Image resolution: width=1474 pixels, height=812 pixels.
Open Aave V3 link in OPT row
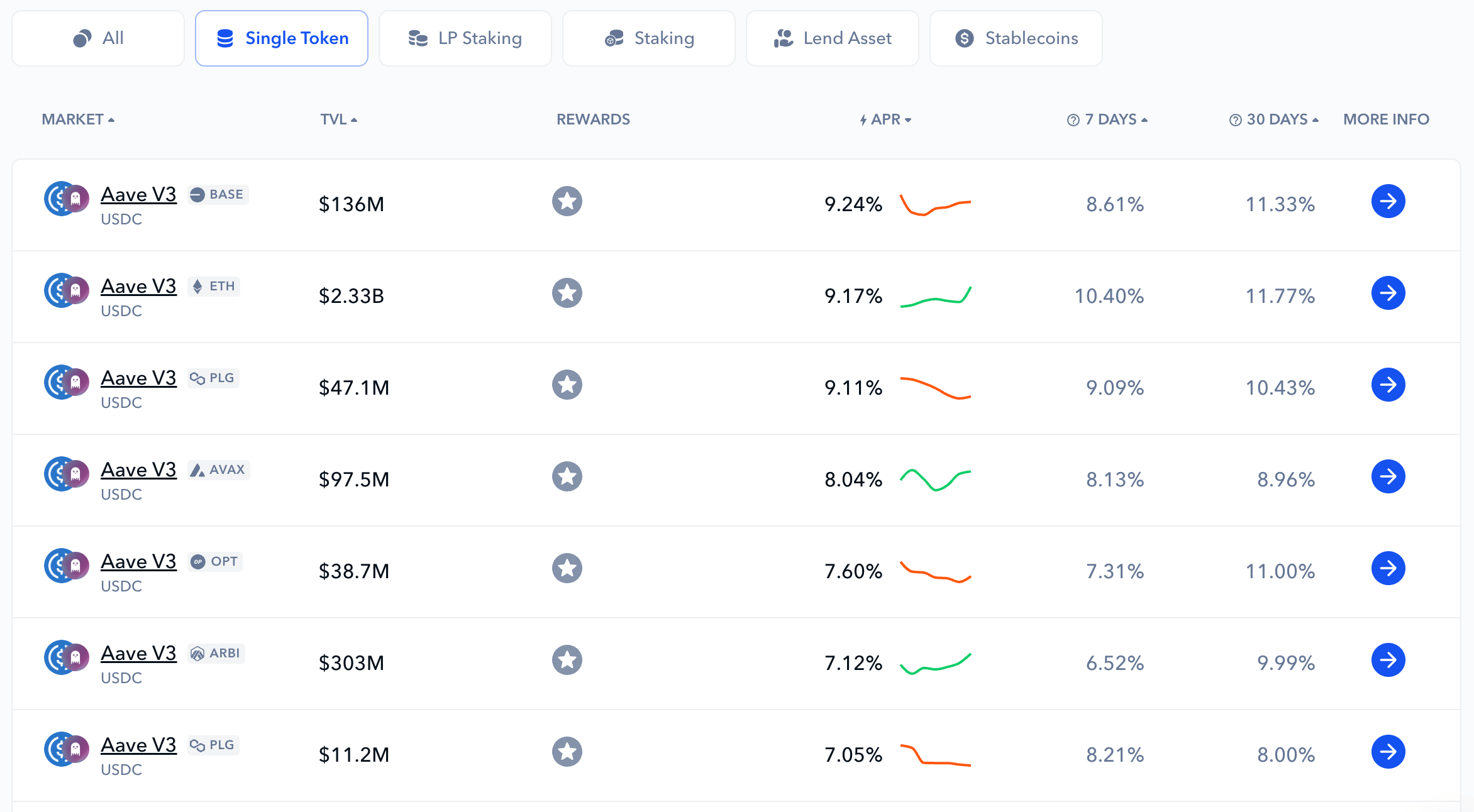pos(138,562)
